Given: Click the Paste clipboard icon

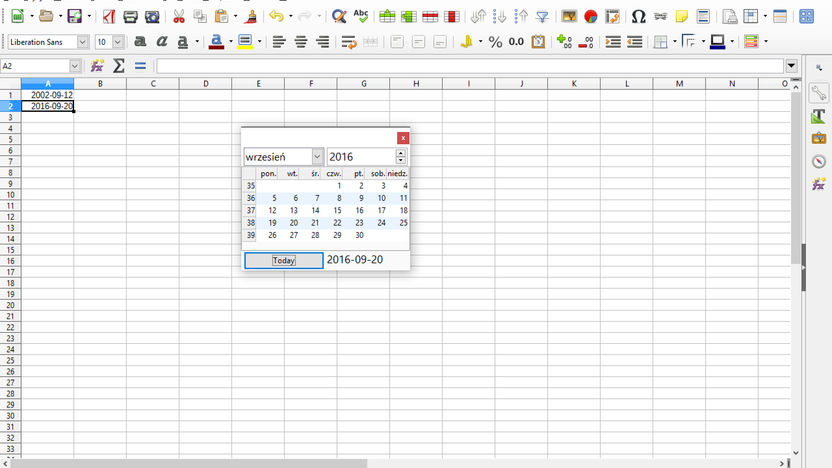Looking at the screenshot, I should pos(222,16).
